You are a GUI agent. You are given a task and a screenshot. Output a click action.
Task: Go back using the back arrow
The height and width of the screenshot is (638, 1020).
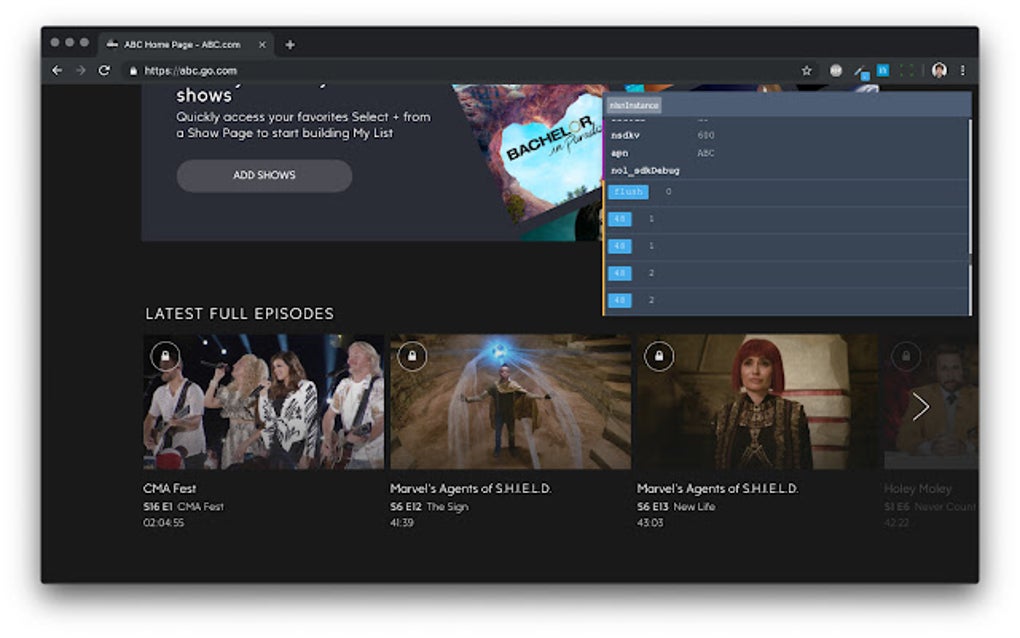click(57, 70)
